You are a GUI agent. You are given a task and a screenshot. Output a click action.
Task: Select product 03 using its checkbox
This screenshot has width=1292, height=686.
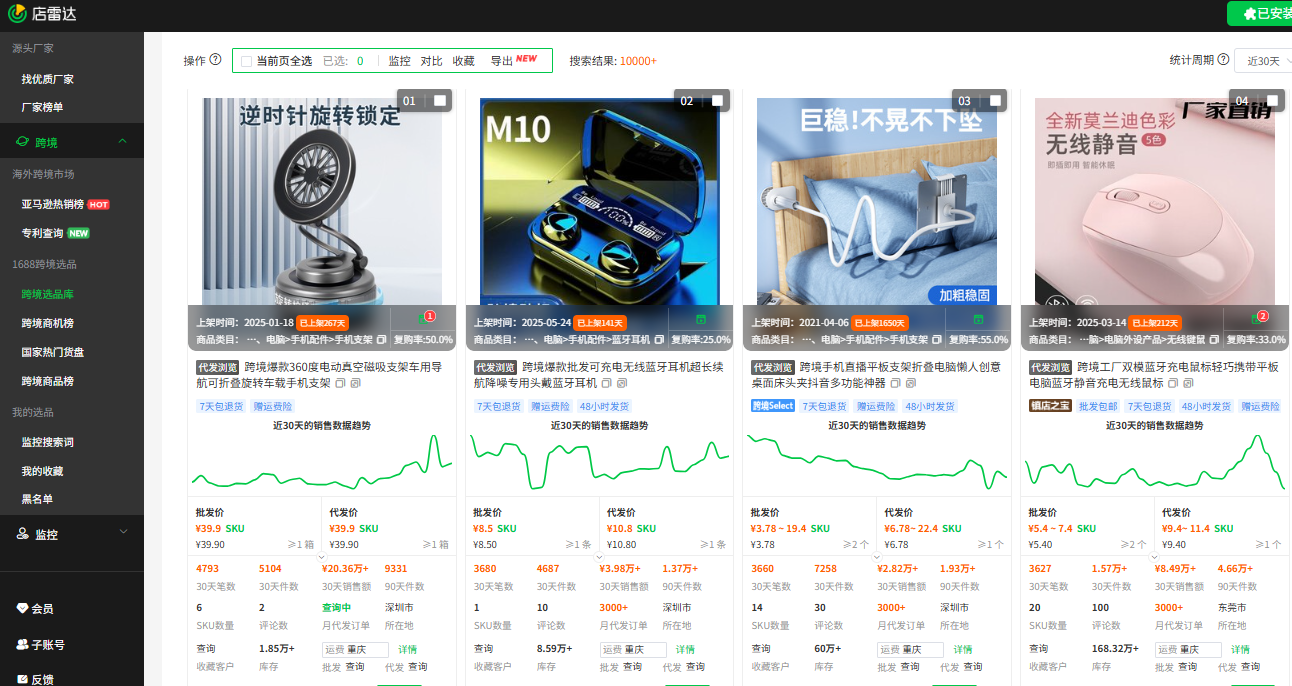995,101
